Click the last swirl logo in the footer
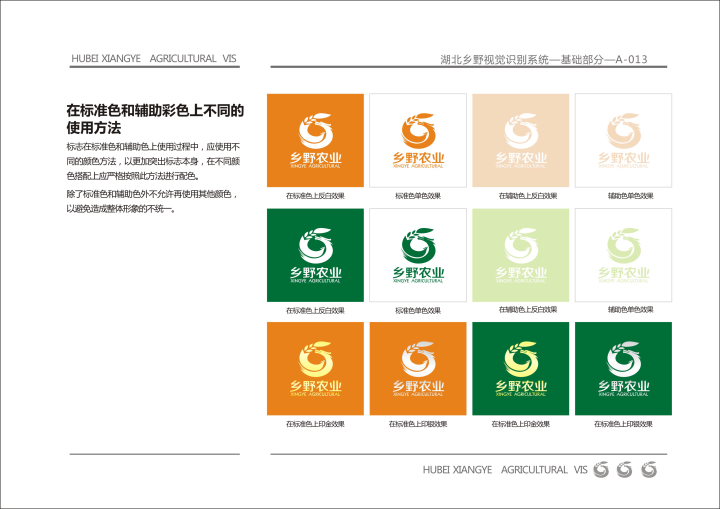 pos(650,469)
